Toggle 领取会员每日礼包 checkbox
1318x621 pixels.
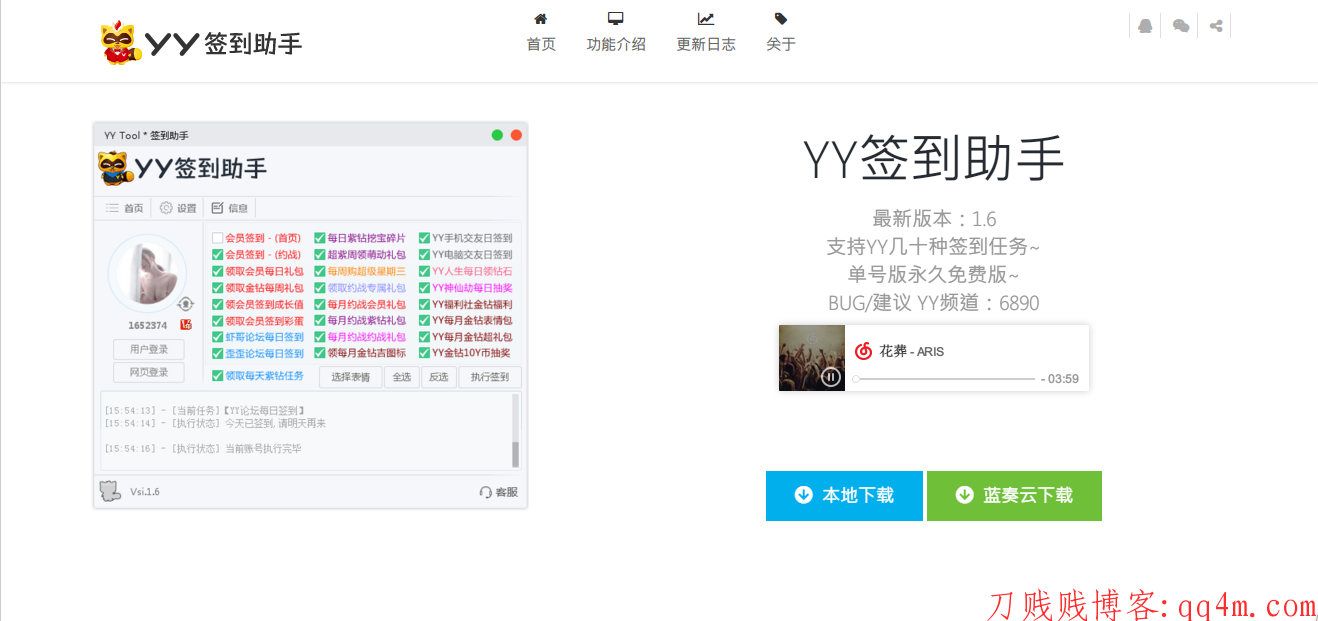click(x=217, y=271)
